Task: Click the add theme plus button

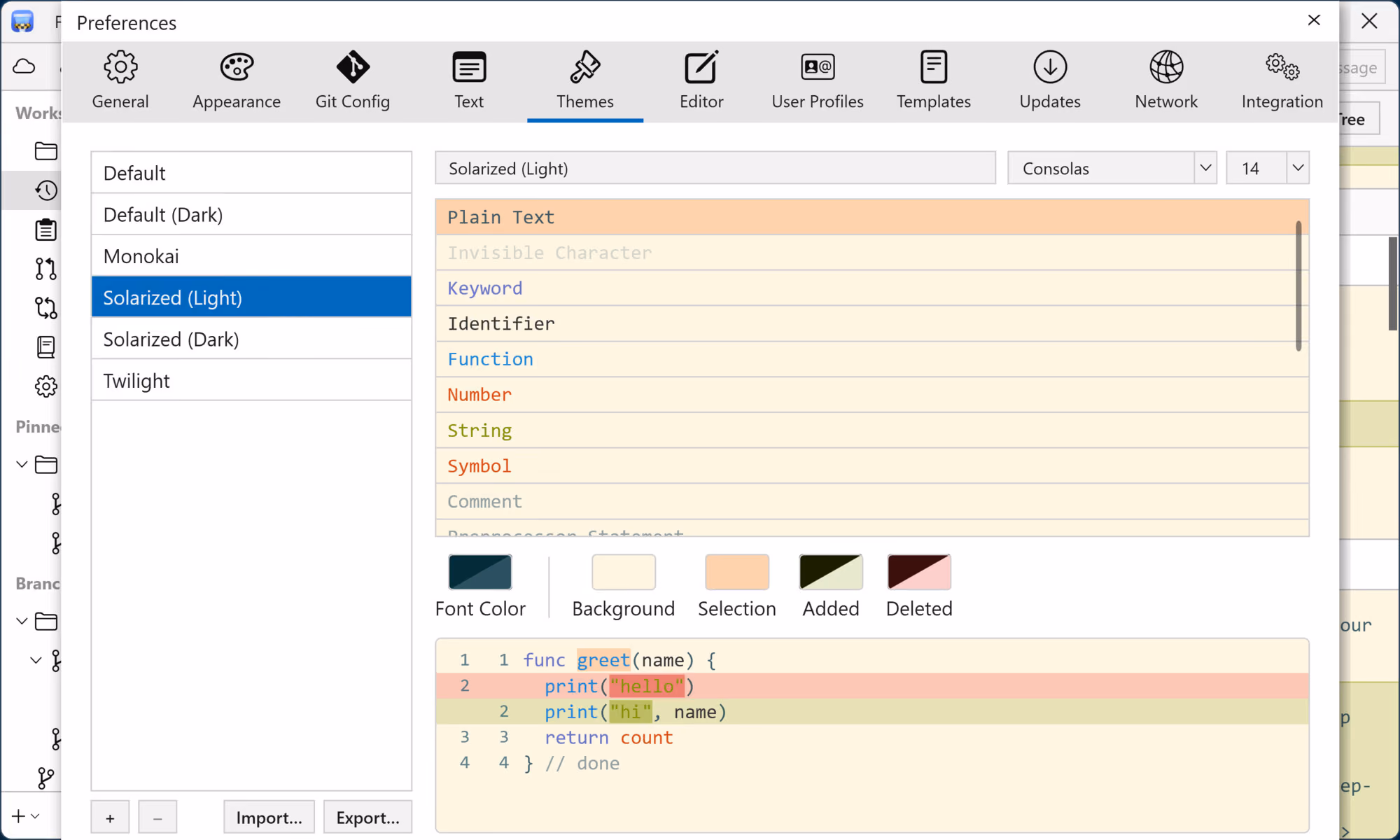Action: [x=110, y=818]
